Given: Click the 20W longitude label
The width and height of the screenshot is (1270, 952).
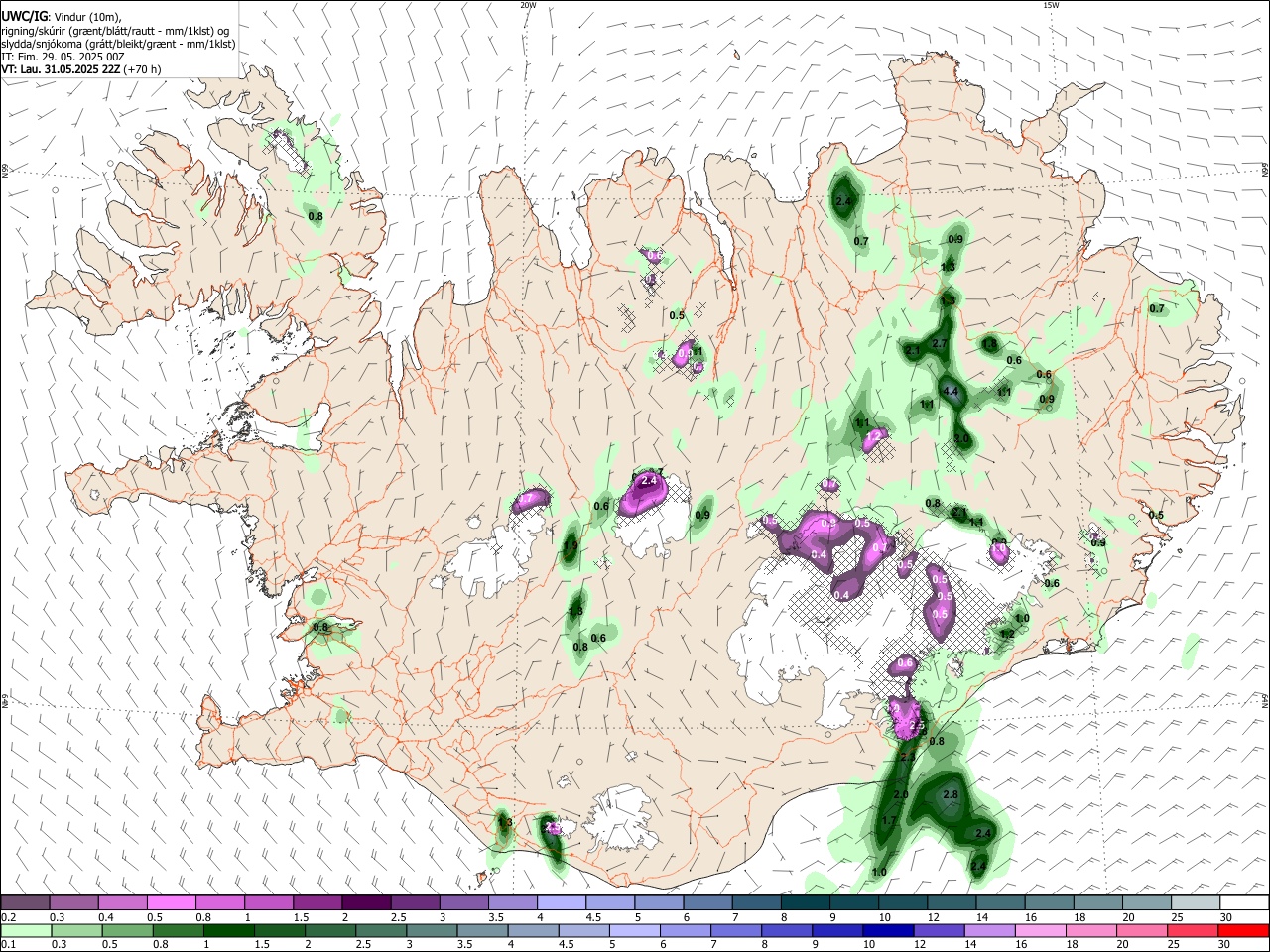Looking at the screenshot, I should pyautogui.click(x=528, y=5).
